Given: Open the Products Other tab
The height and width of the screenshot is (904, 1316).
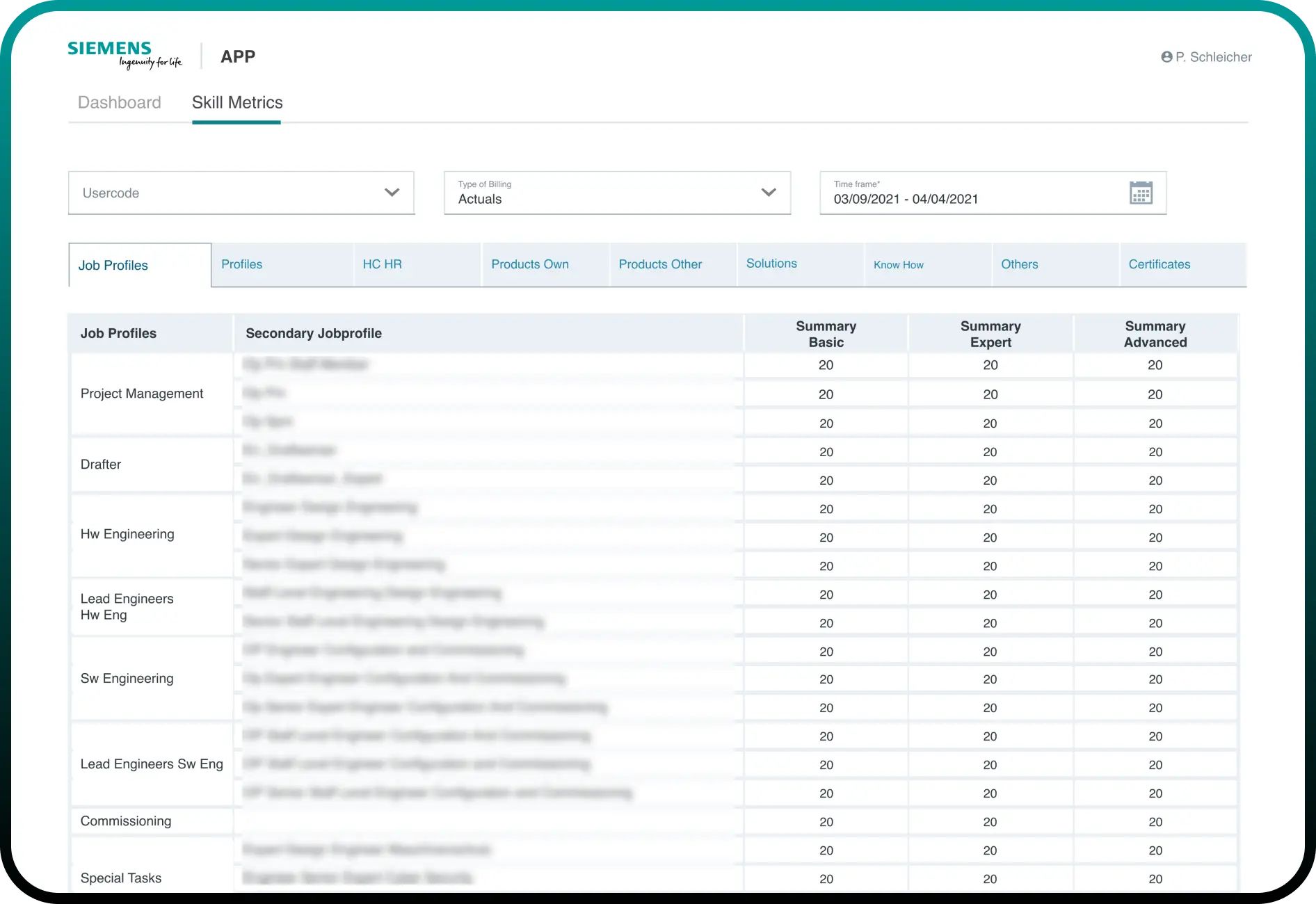Looking at the screenshot, I should [x=673, y=264].
